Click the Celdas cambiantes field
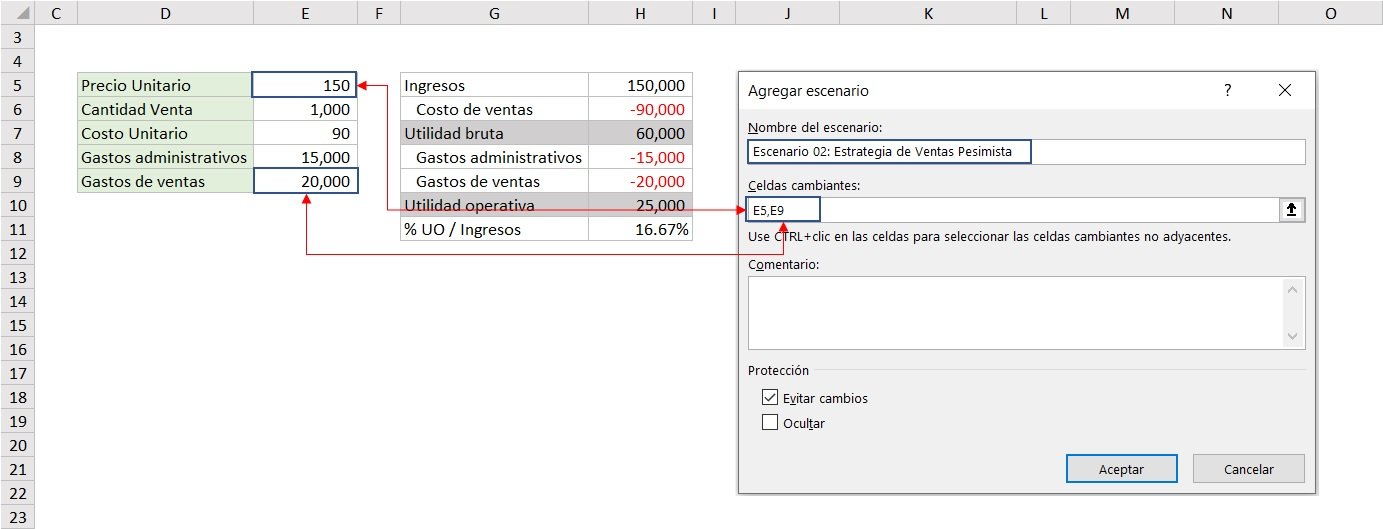The width and height of the screenshot is (1383, 529). (x=1013, y=210)
